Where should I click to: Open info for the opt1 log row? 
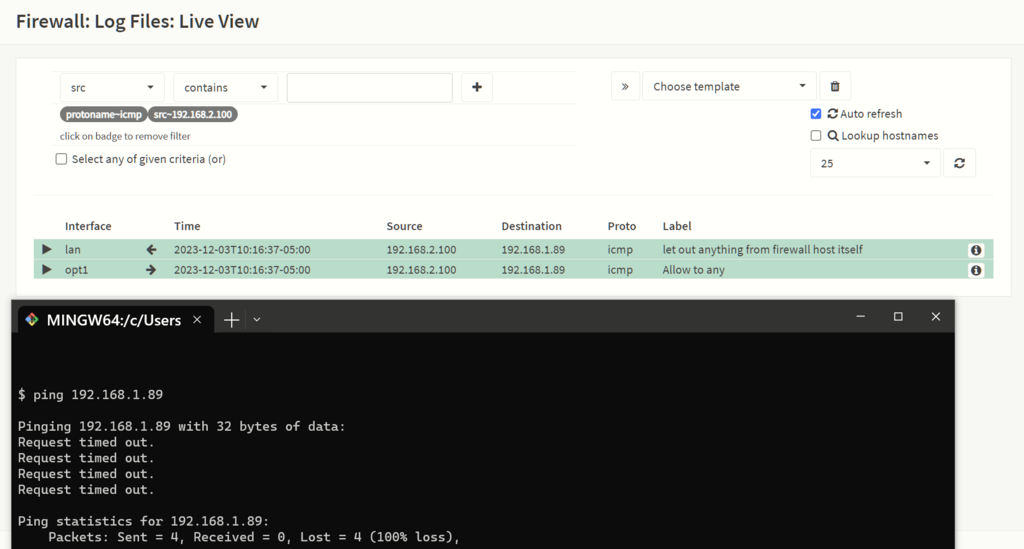pyautogui.click(x=976, y=270)
